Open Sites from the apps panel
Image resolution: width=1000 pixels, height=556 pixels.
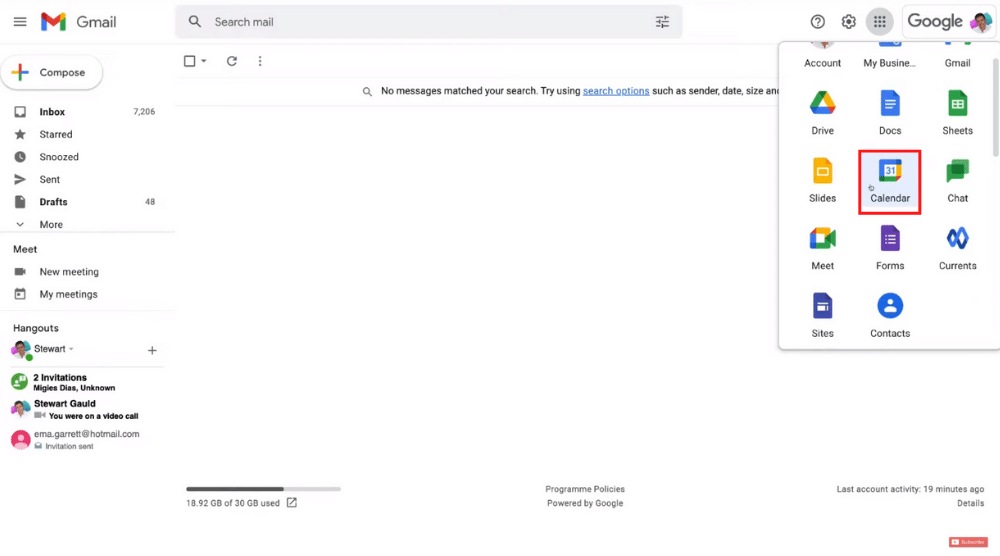pyautogui.click(x=823, y=316)
